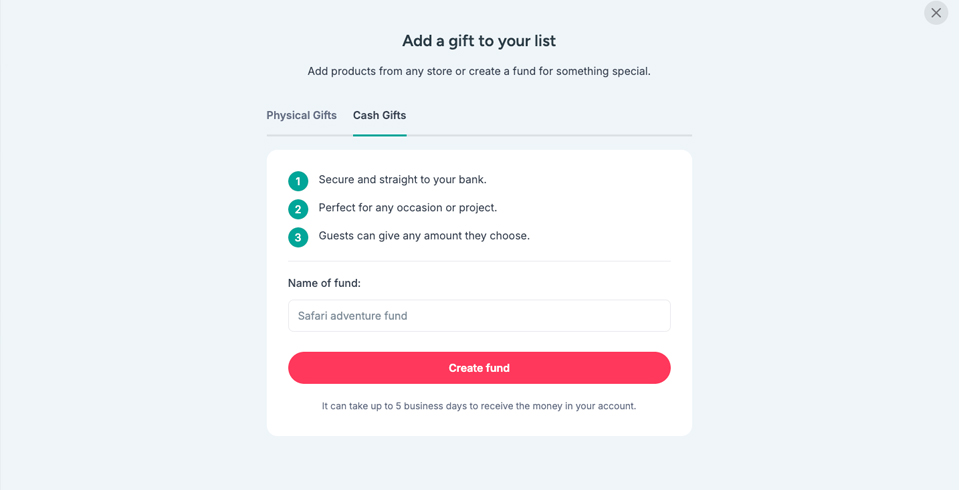Select the Cash Gifts tab
The image size is (960, 490).
pyautogui.click(x=379, y=115)
